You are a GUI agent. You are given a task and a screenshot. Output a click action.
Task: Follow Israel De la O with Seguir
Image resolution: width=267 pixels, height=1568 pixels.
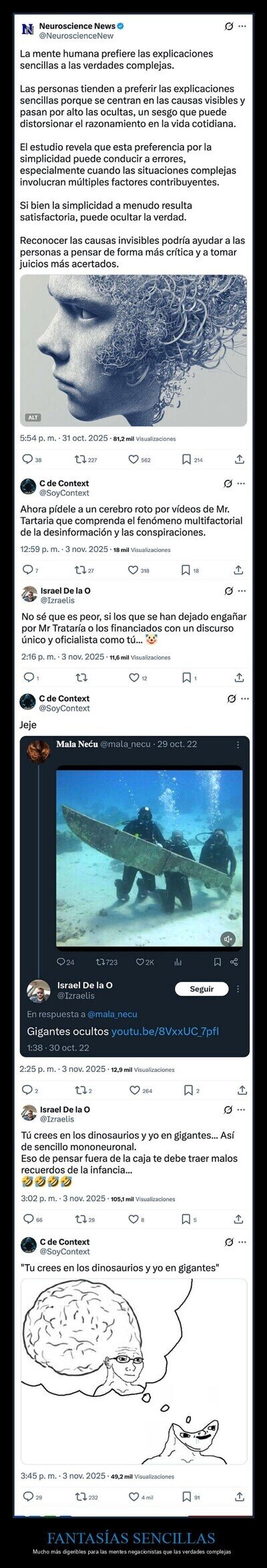[202, 989]
